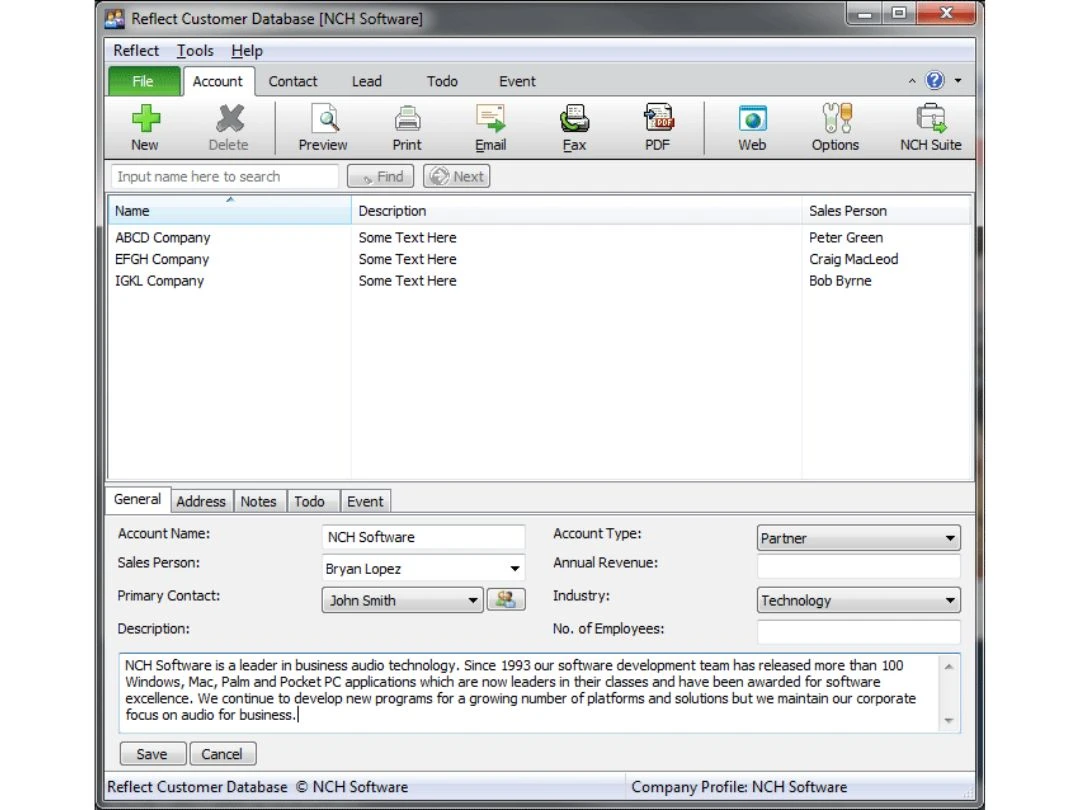Open the Tools menu

[x=195, y=50]
